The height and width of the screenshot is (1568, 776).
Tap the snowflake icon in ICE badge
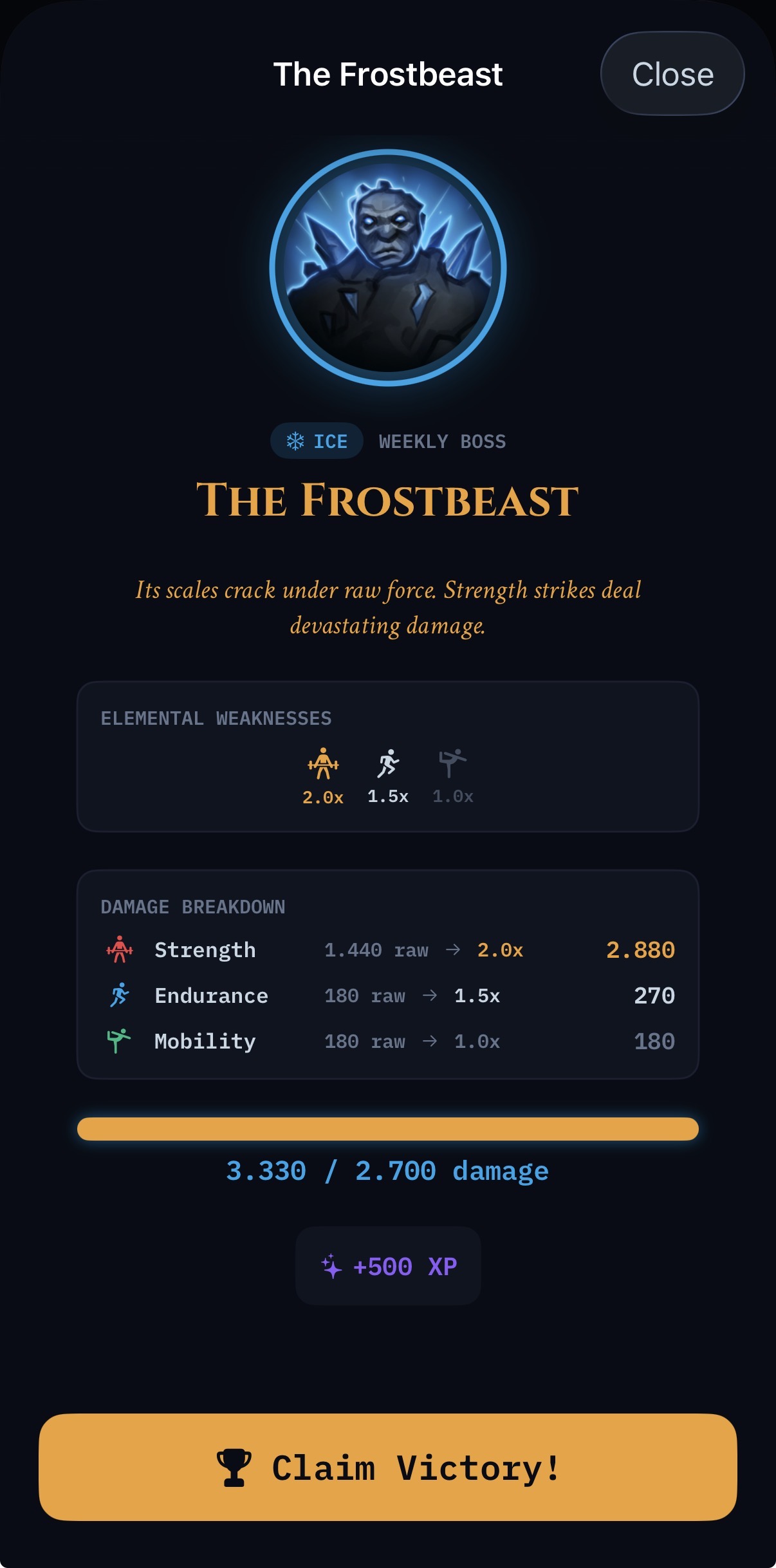[295, 441]
